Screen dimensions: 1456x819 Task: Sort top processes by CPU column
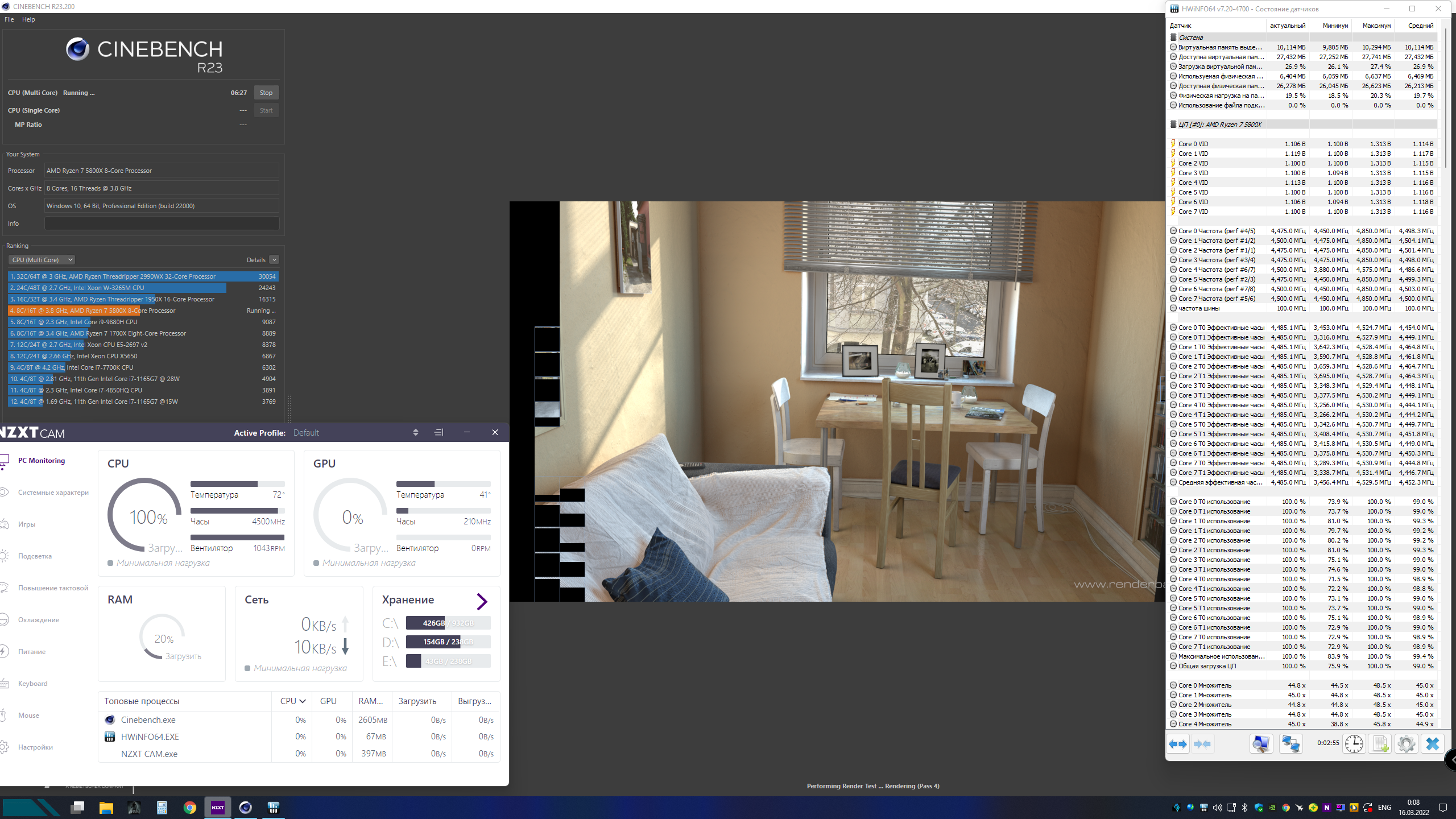click(x=293, y=701)
